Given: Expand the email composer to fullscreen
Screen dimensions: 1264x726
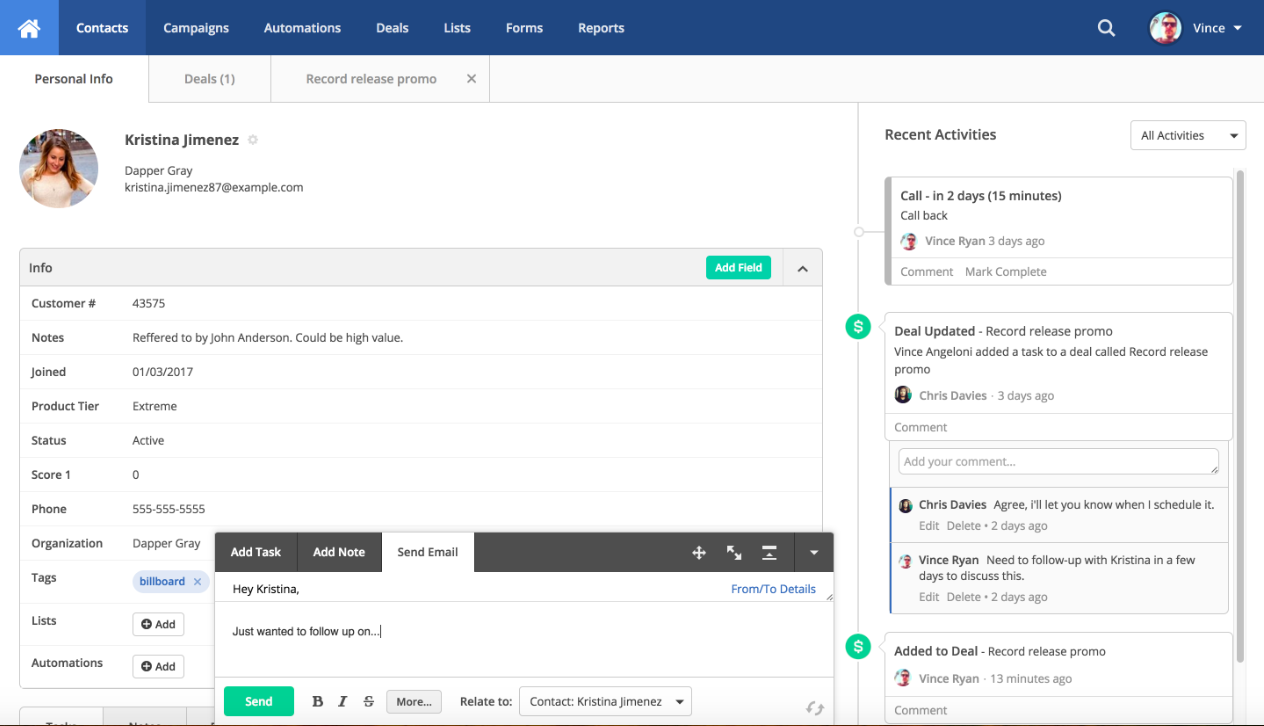Looking at the screenshot, I should coord(734,552).
